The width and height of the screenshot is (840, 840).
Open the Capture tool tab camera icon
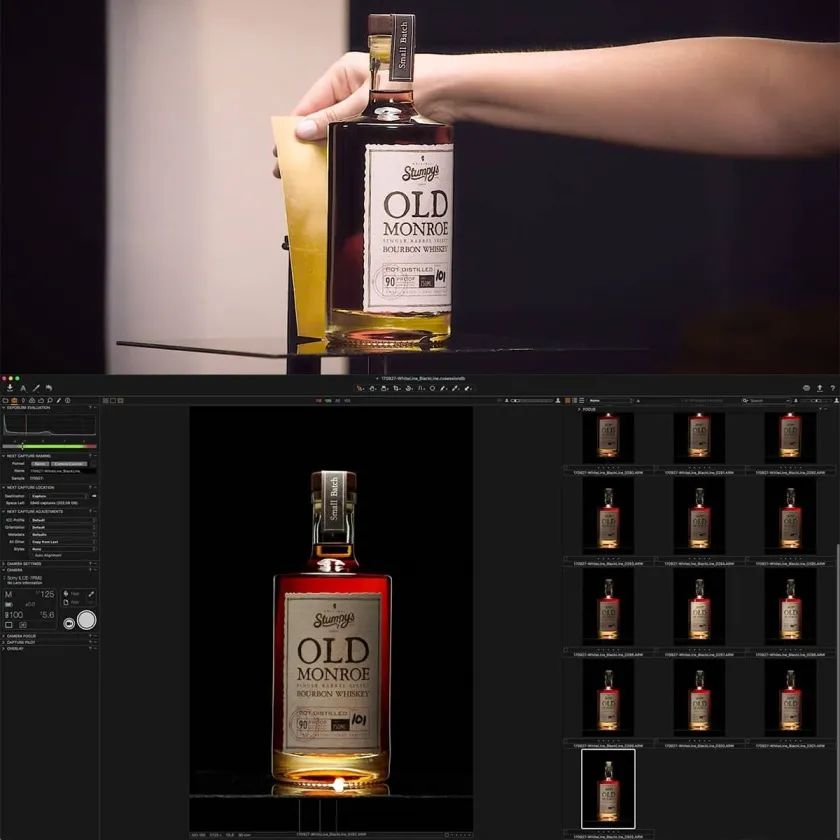14,400
